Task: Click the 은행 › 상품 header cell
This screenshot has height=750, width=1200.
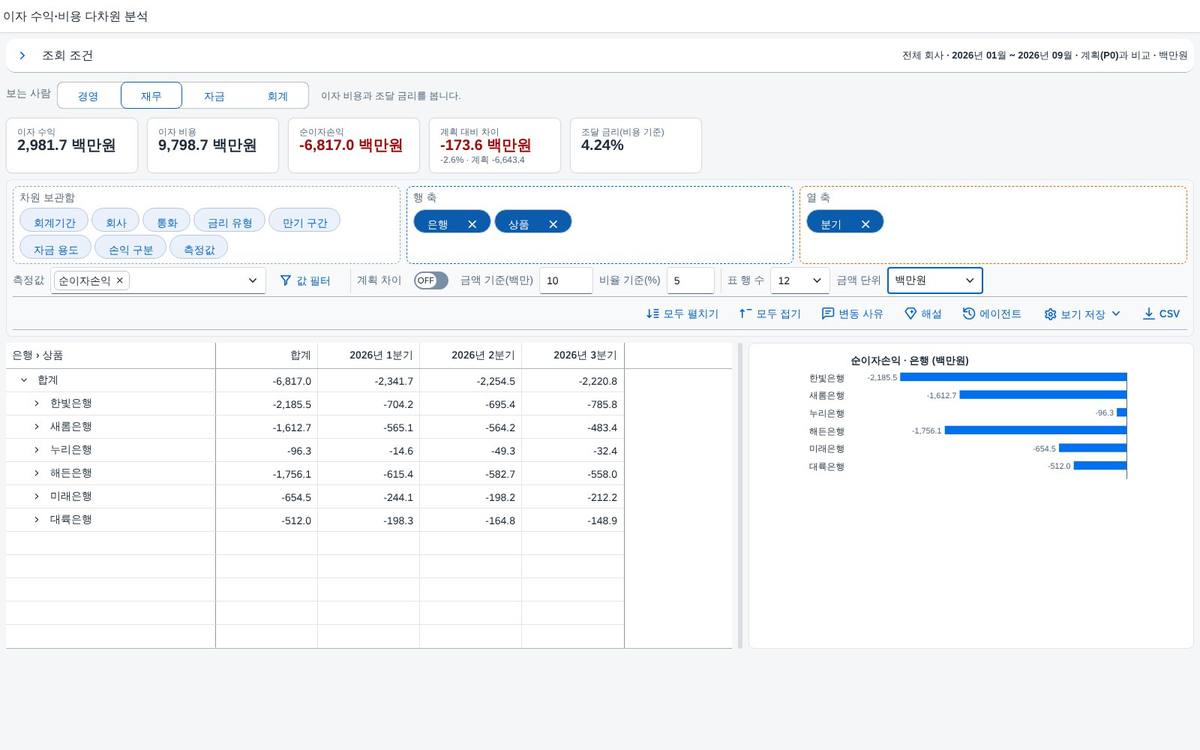Action: click(110, 355)
